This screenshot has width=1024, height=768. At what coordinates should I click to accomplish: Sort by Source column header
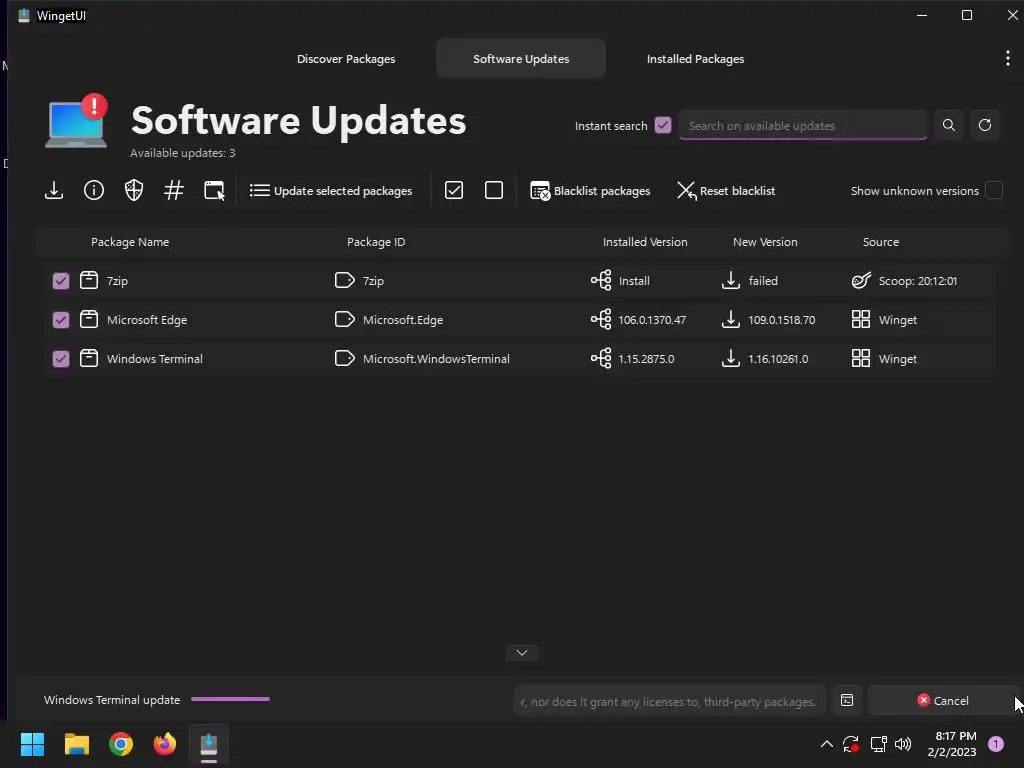pos(881,242)
